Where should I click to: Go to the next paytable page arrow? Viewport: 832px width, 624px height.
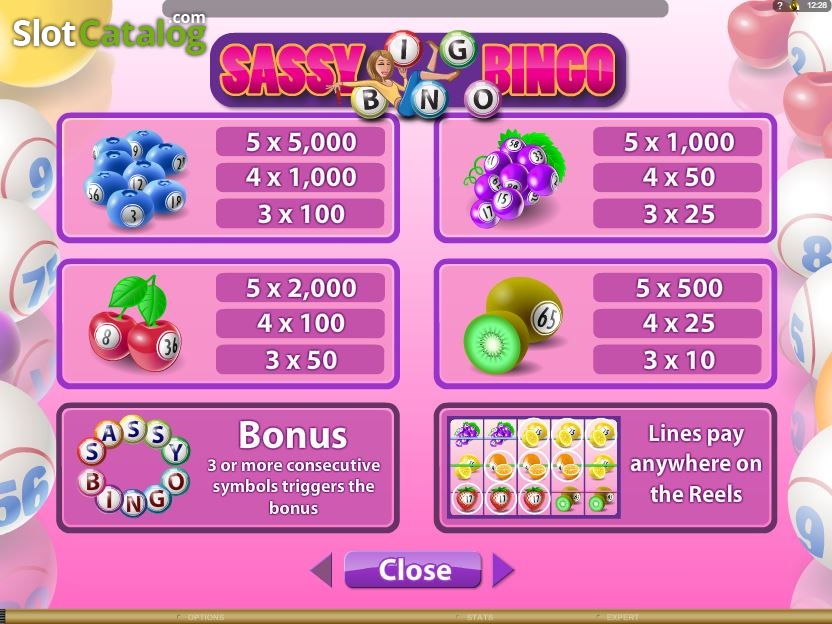point(503,570)
